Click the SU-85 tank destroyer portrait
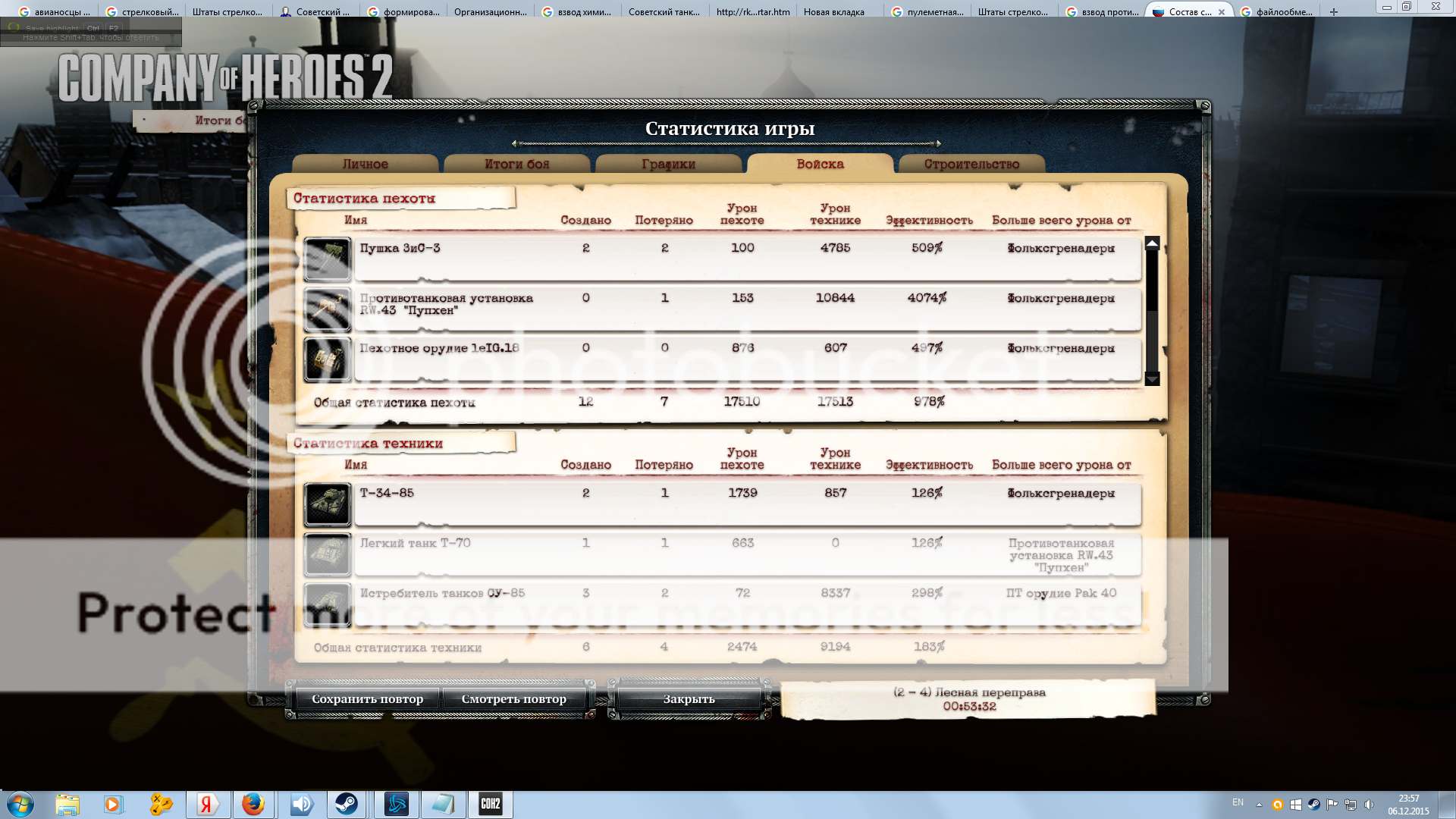Screen dimensions: 1456x819 (x=328, y=604)
